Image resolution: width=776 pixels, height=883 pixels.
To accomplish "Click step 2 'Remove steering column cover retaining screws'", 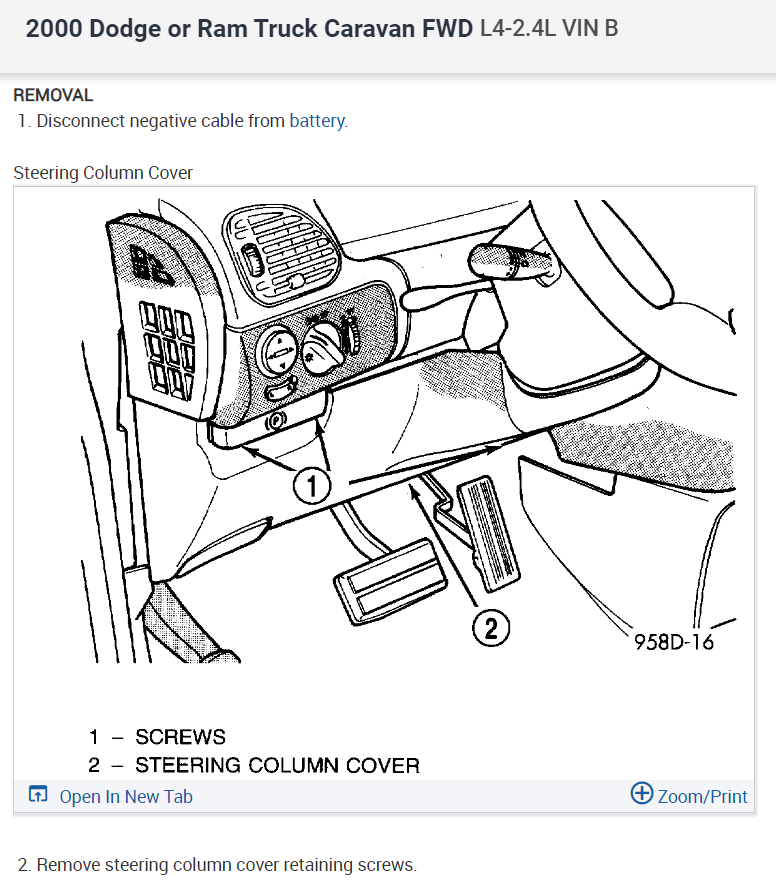I will click(x=217, y=864).
